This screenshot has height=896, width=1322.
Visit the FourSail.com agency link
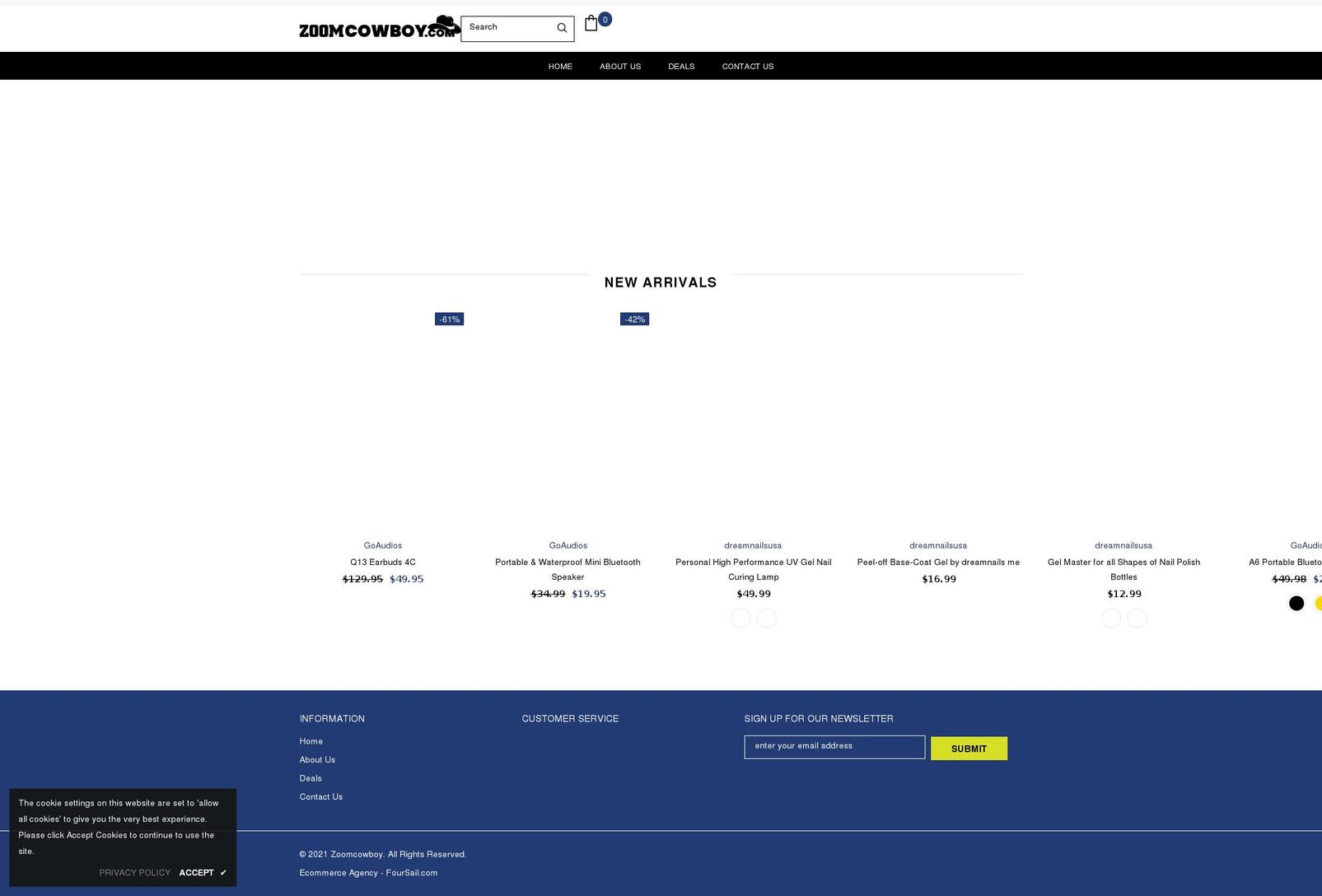click(411, 873)
